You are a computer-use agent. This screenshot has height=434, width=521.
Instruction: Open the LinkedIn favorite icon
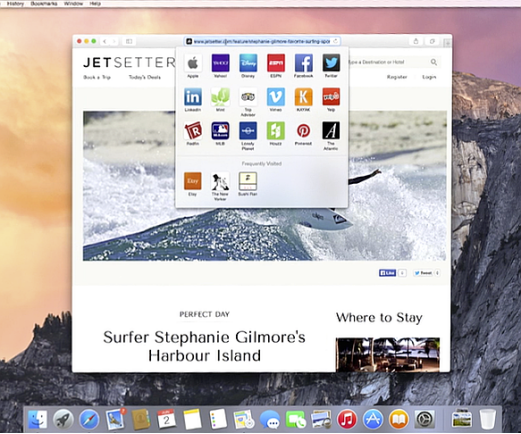point(193,97)
